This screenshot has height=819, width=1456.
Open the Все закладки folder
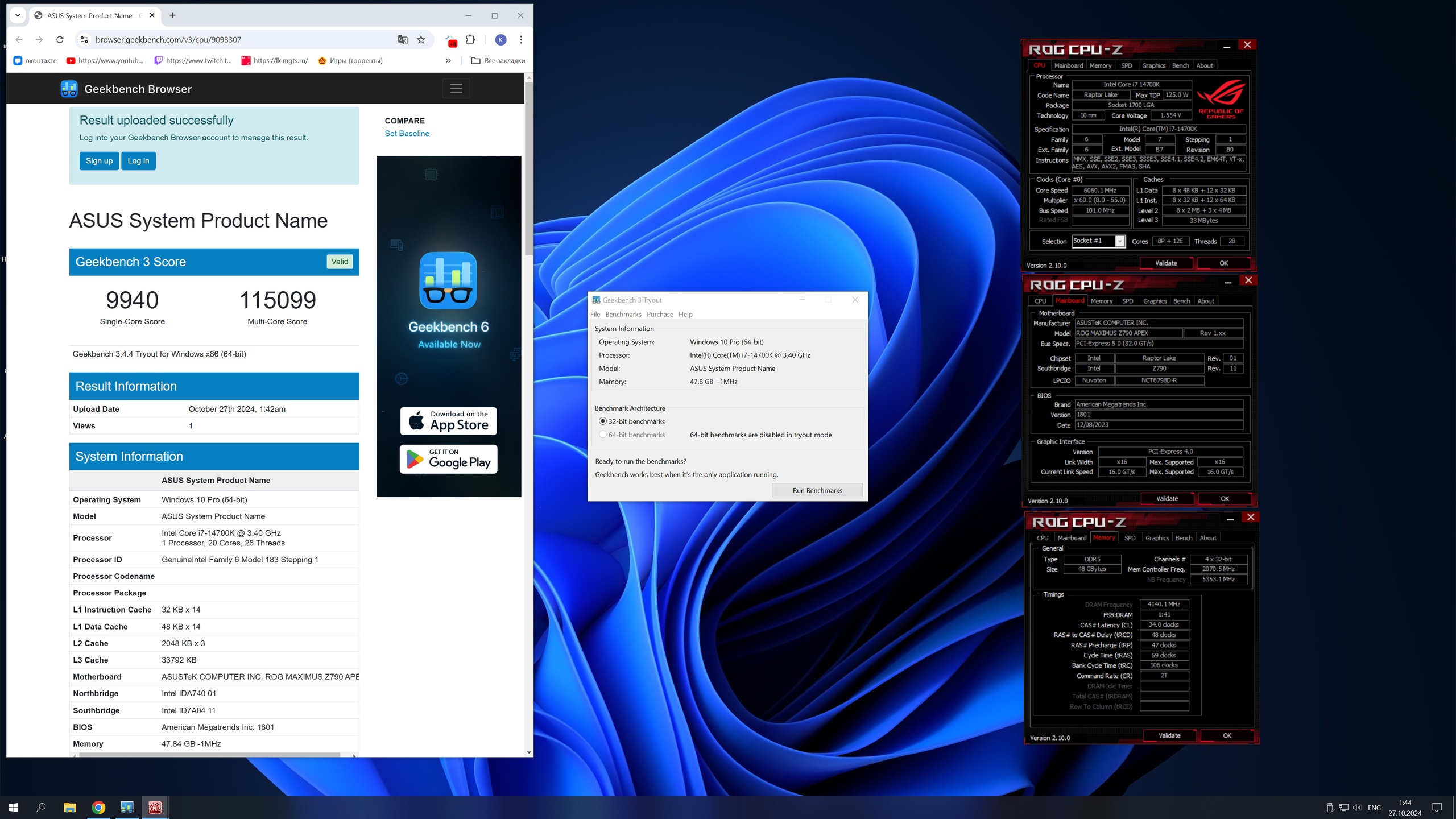pos(498,60)
